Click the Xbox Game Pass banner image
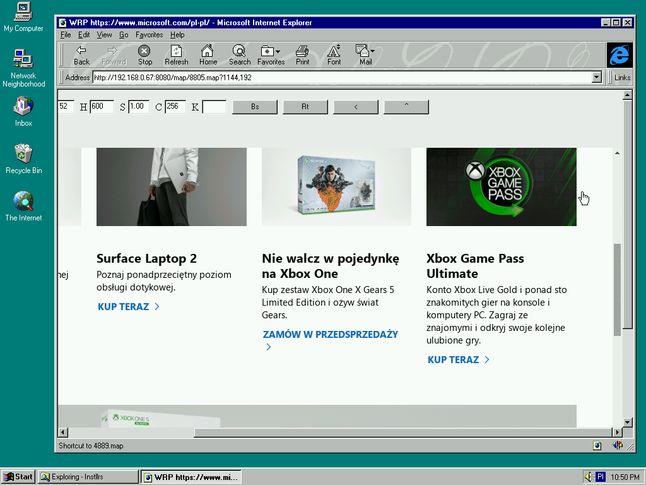Image resolution: width=646 pixels, height=485 pixels. 501,187
